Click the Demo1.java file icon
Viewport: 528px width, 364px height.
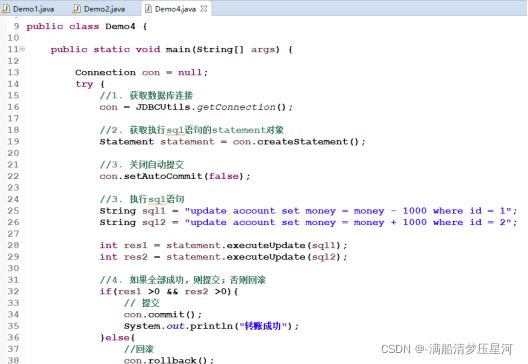(6, 9)
